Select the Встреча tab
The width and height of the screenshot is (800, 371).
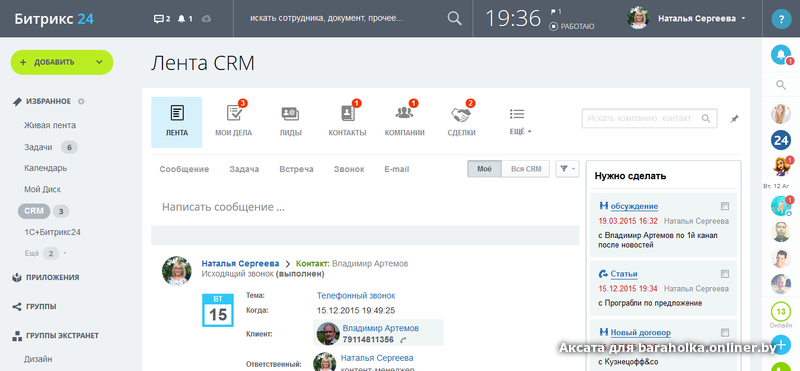point(296,169)
